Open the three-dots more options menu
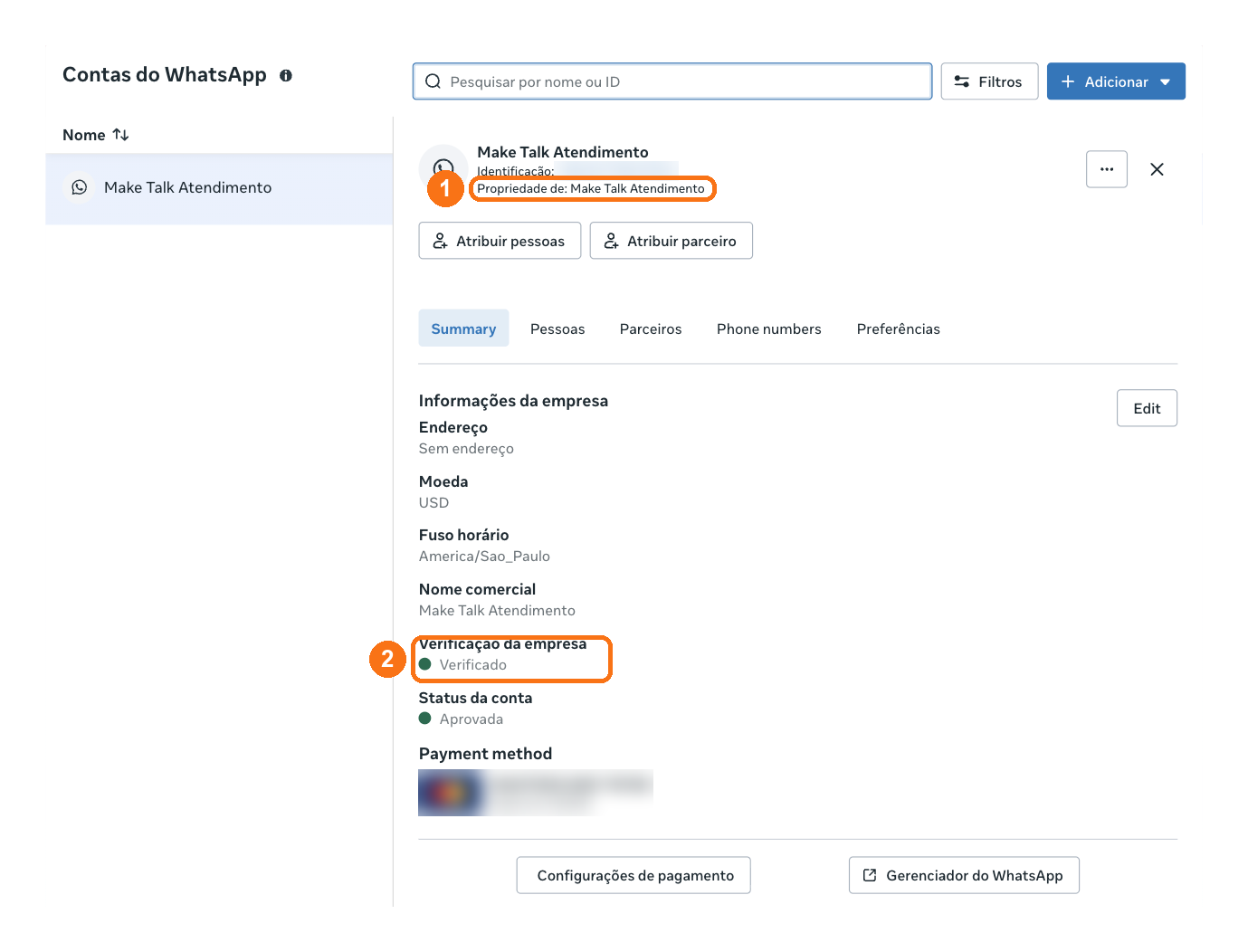The height and width of the screenshot is (952, 1248). 1106,169
